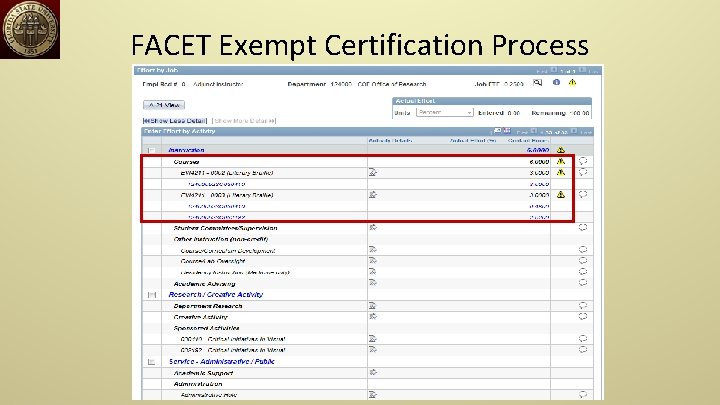
Task: Click the magnifier icon beside Job FTE
Action: click(537, 83)
